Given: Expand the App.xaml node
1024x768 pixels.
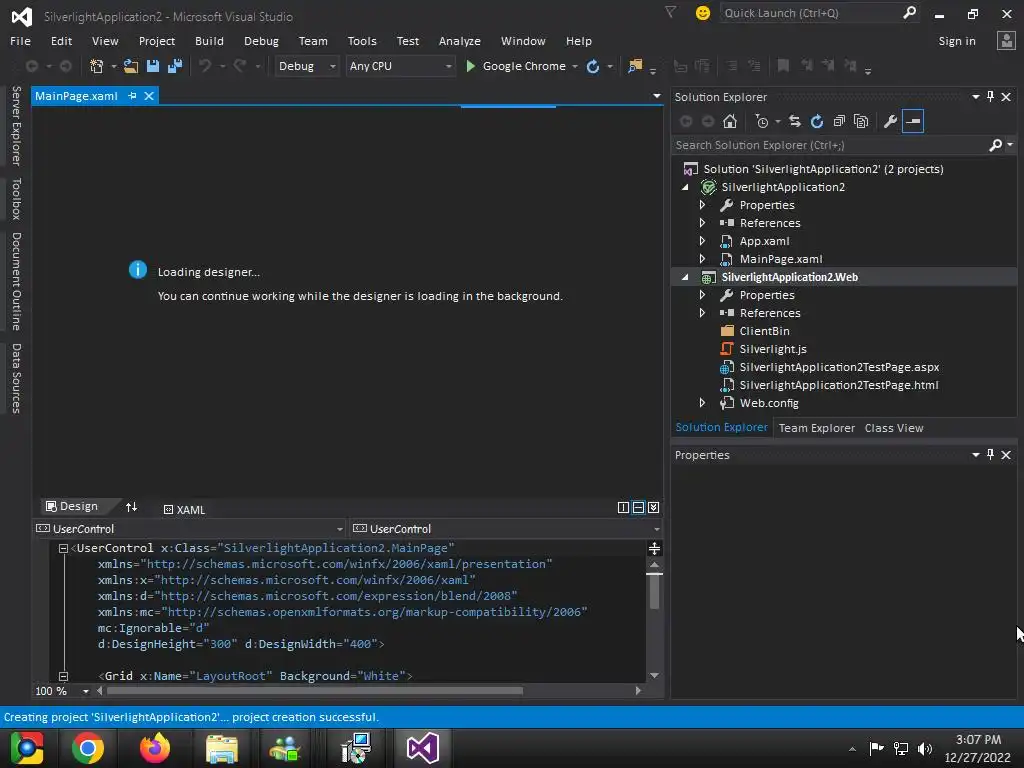Looking at the screenshot, I should (702, 241).
